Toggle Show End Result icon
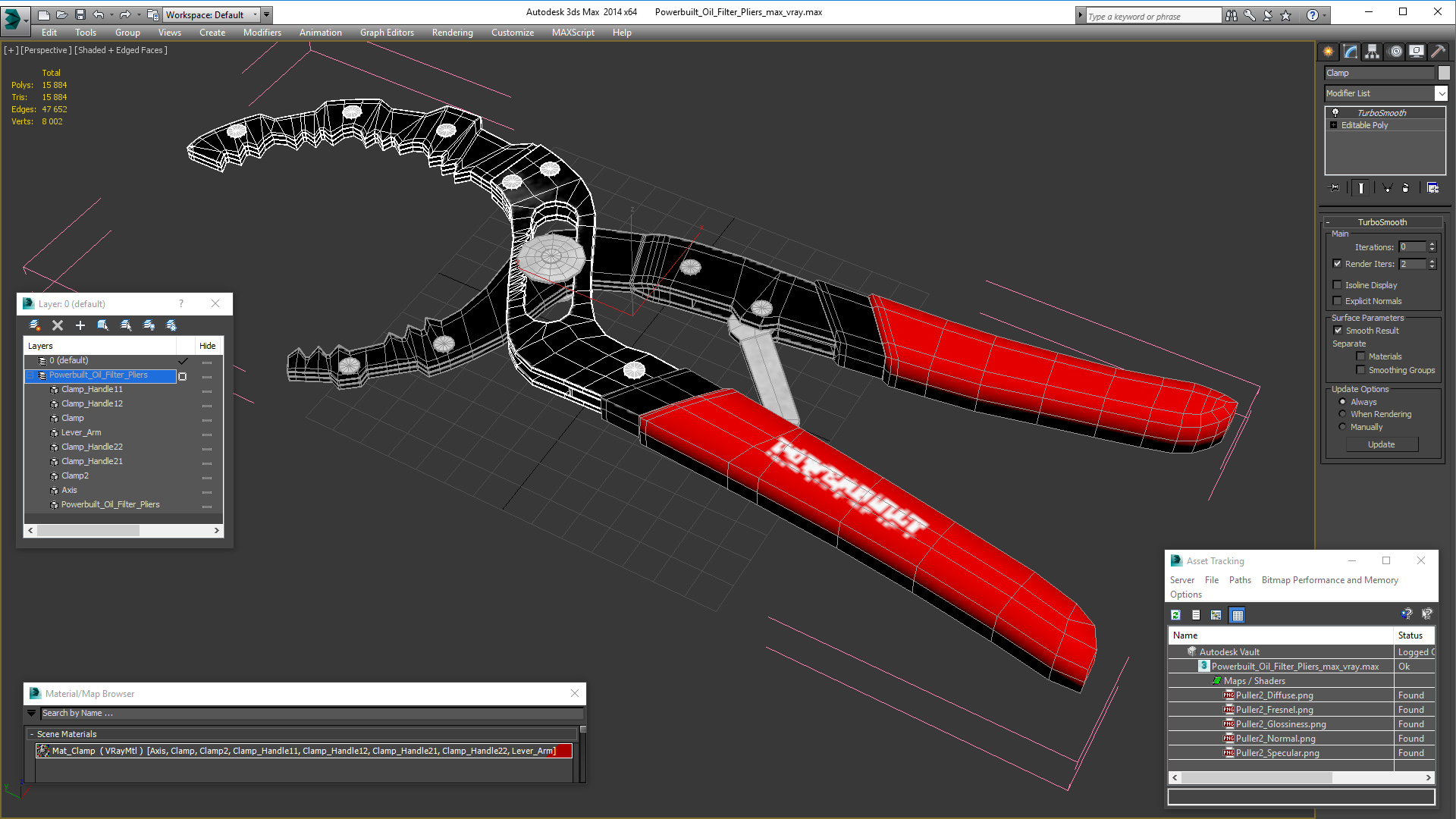This screenshot has width=1456, height=819. pos(1361,188)
